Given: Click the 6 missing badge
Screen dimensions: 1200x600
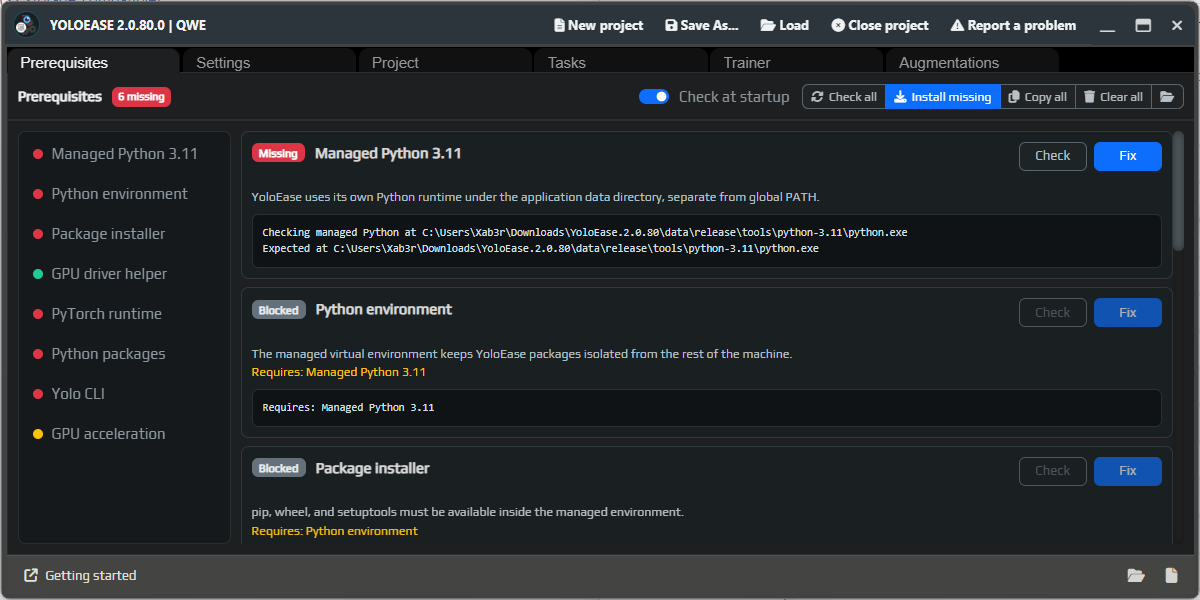Looking at the screenshot, I should (x=141, y=97).
